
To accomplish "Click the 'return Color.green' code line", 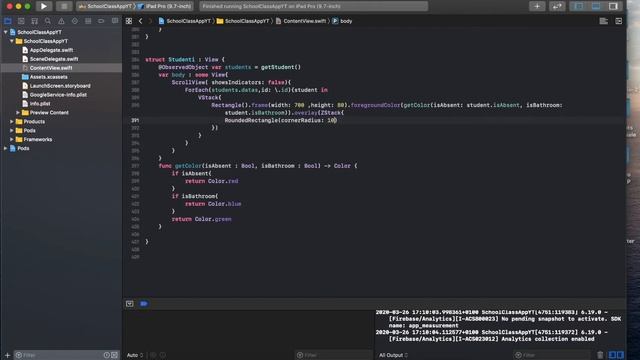I will pos(202,219).
